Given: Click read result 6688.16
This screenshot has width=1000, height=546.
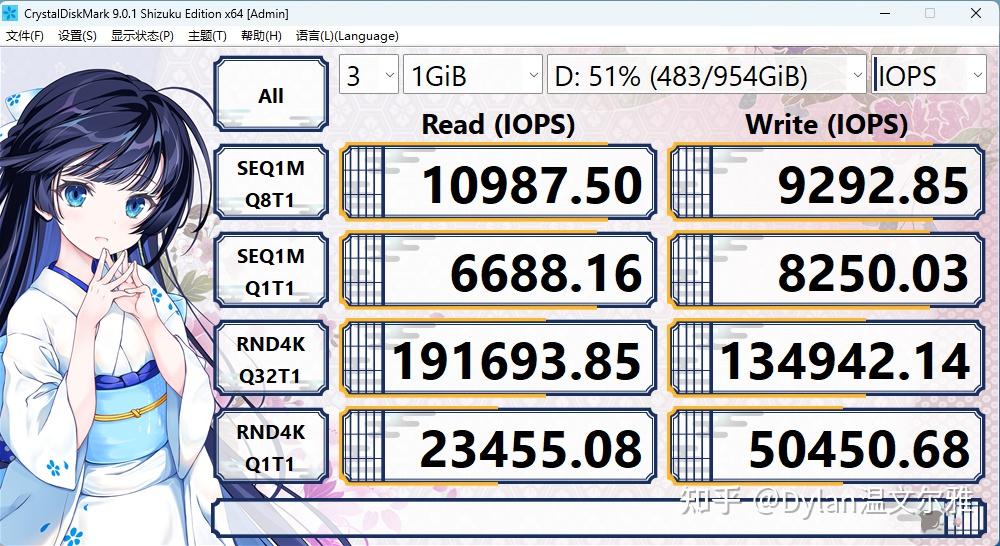Looking at the screenshot, I should coord(499,270).
